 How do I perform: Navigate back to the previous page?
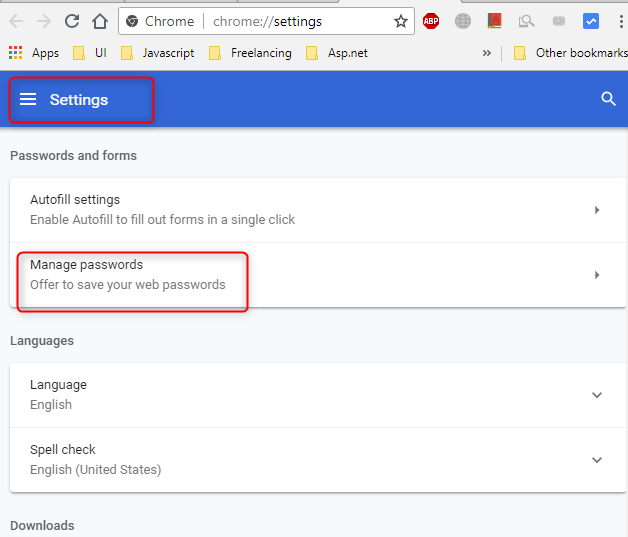pos(17,21)
